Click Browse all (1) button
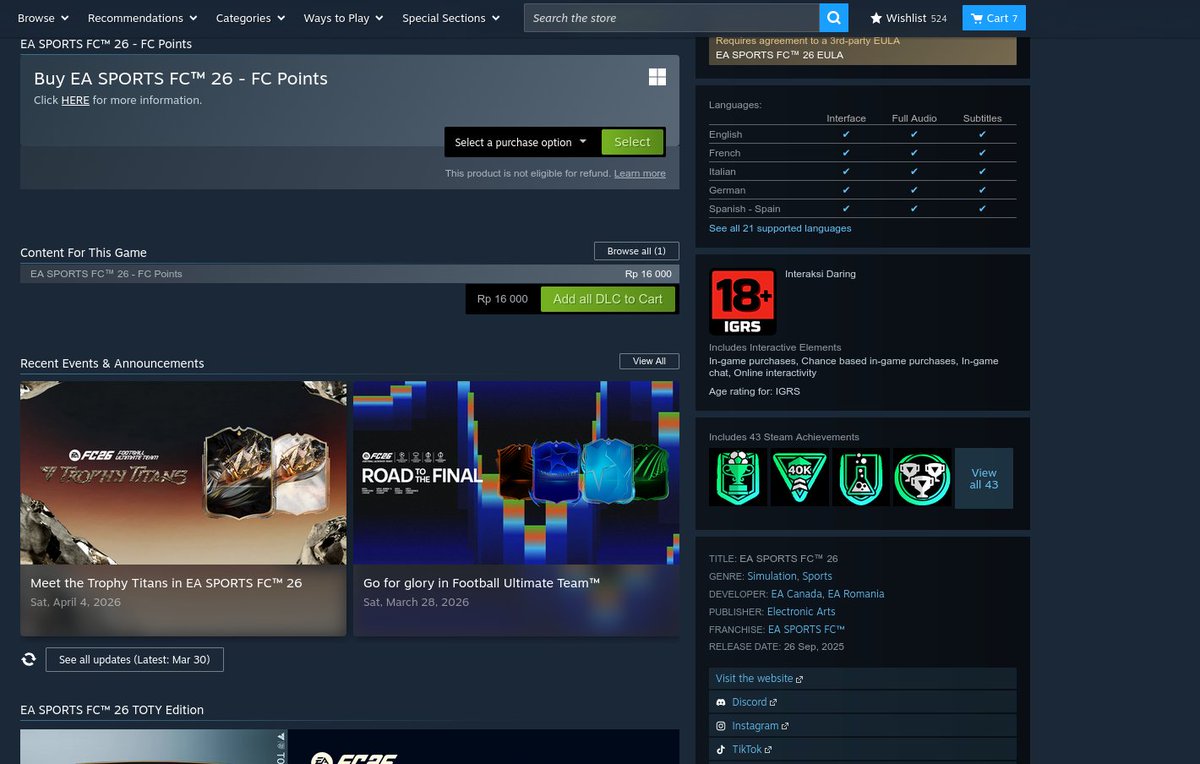Screen dimensions: 1200x764 pyautogui.click(x=636, y=251)
